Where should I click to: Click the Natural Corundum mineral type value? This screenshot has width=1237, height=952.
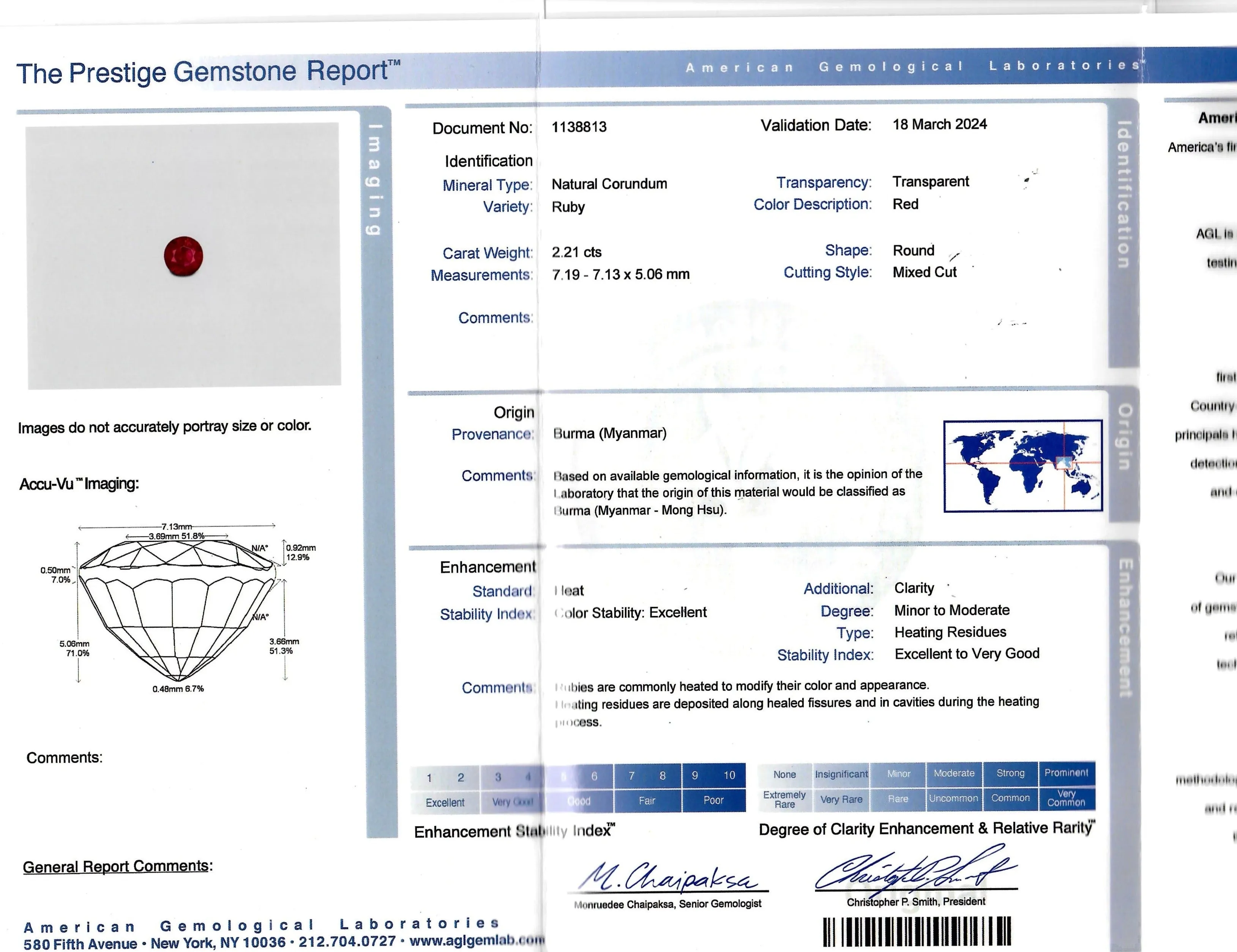tap(609, 184)
